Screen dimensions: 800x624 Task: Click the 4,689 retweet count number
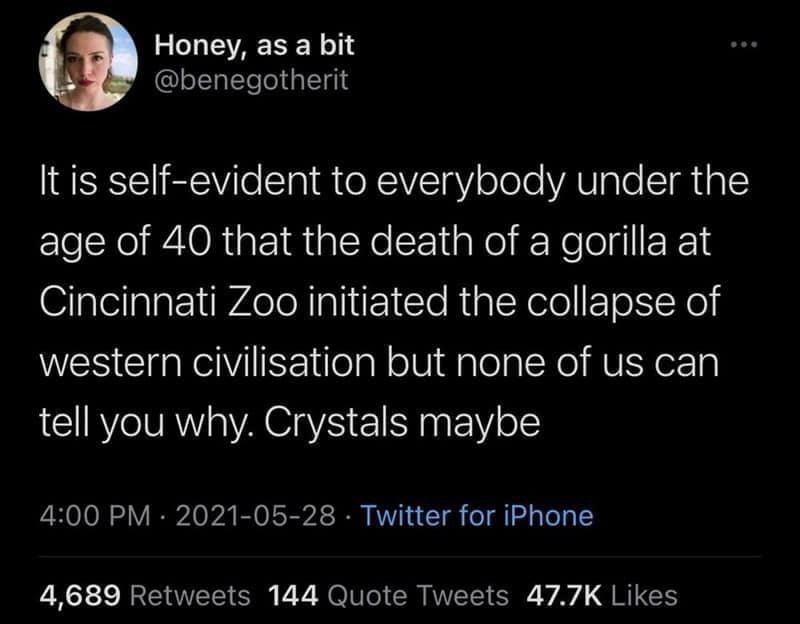[81, 596]
